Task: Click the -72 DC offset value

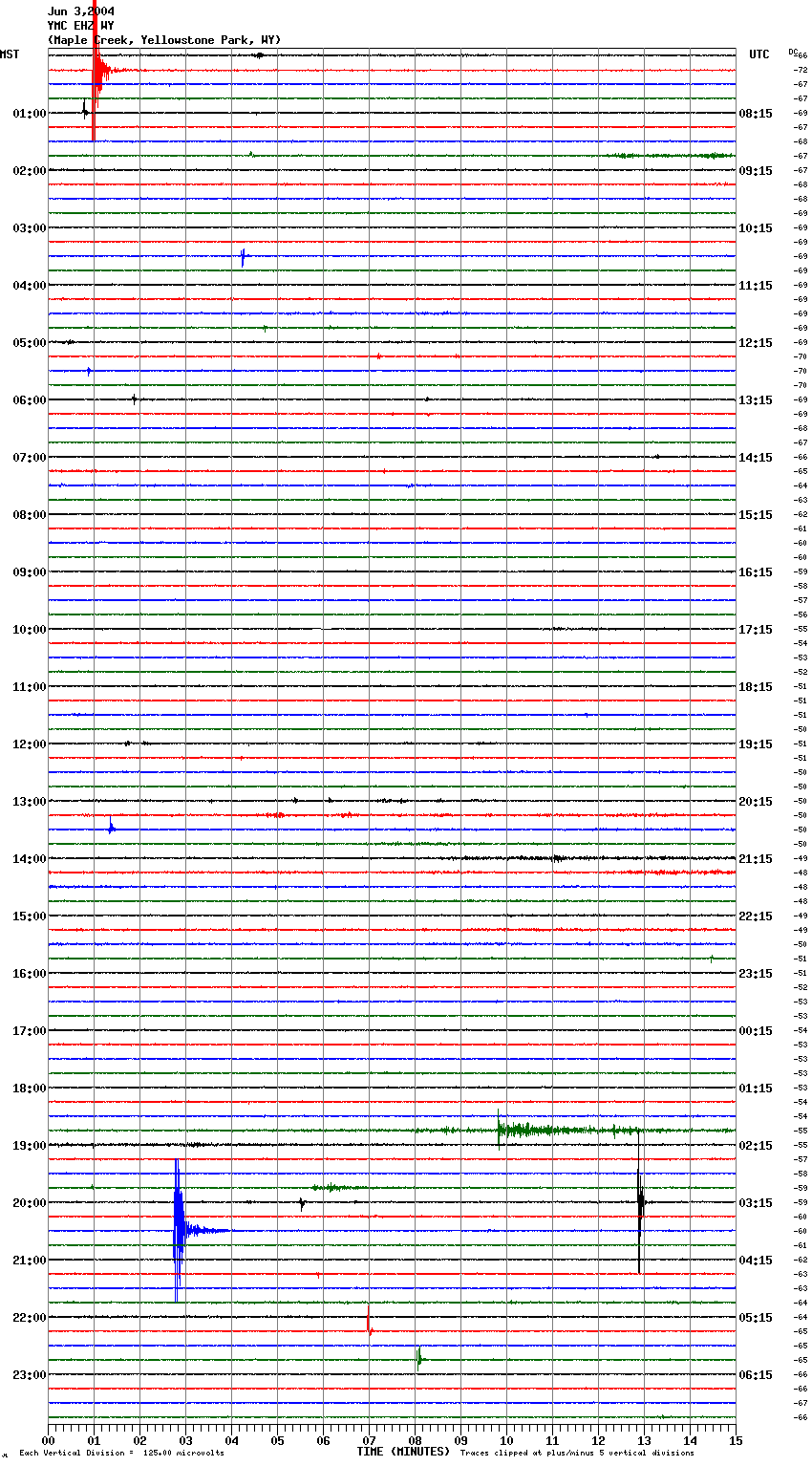Action: tap(802, 71)
